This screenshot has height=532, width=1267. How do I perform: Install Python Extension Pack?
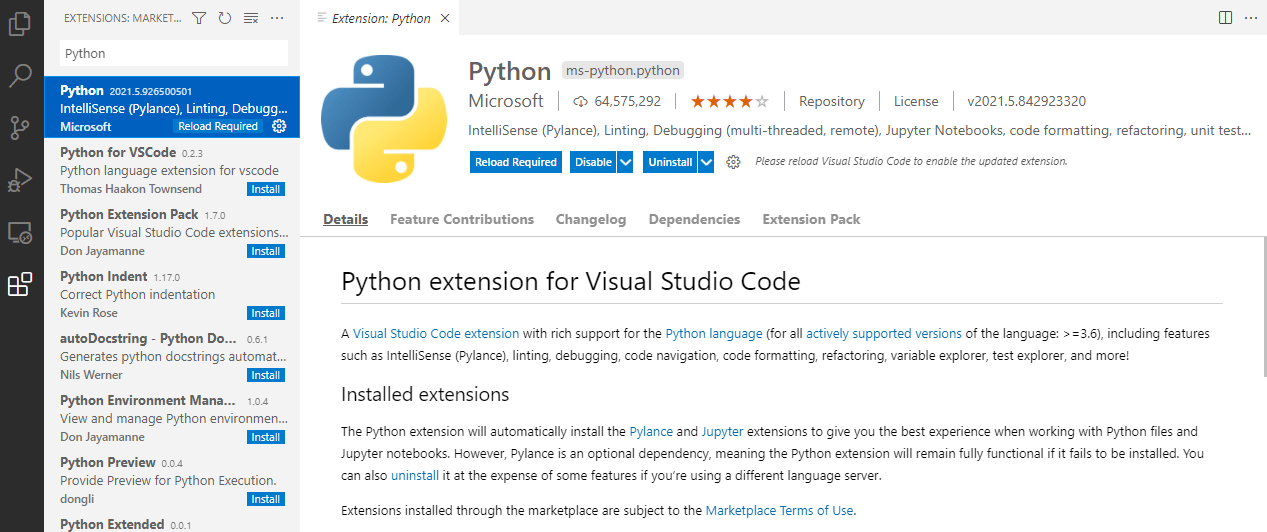tap(266, 251)
